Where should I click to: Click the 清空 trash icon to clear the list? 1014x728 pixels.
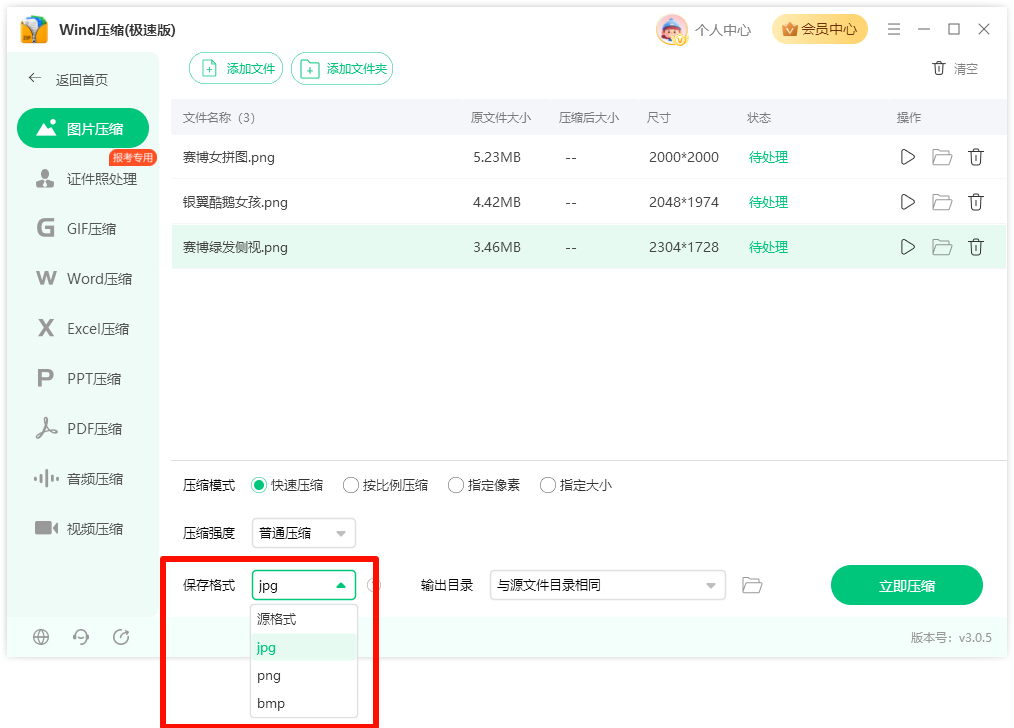(939, 68)
